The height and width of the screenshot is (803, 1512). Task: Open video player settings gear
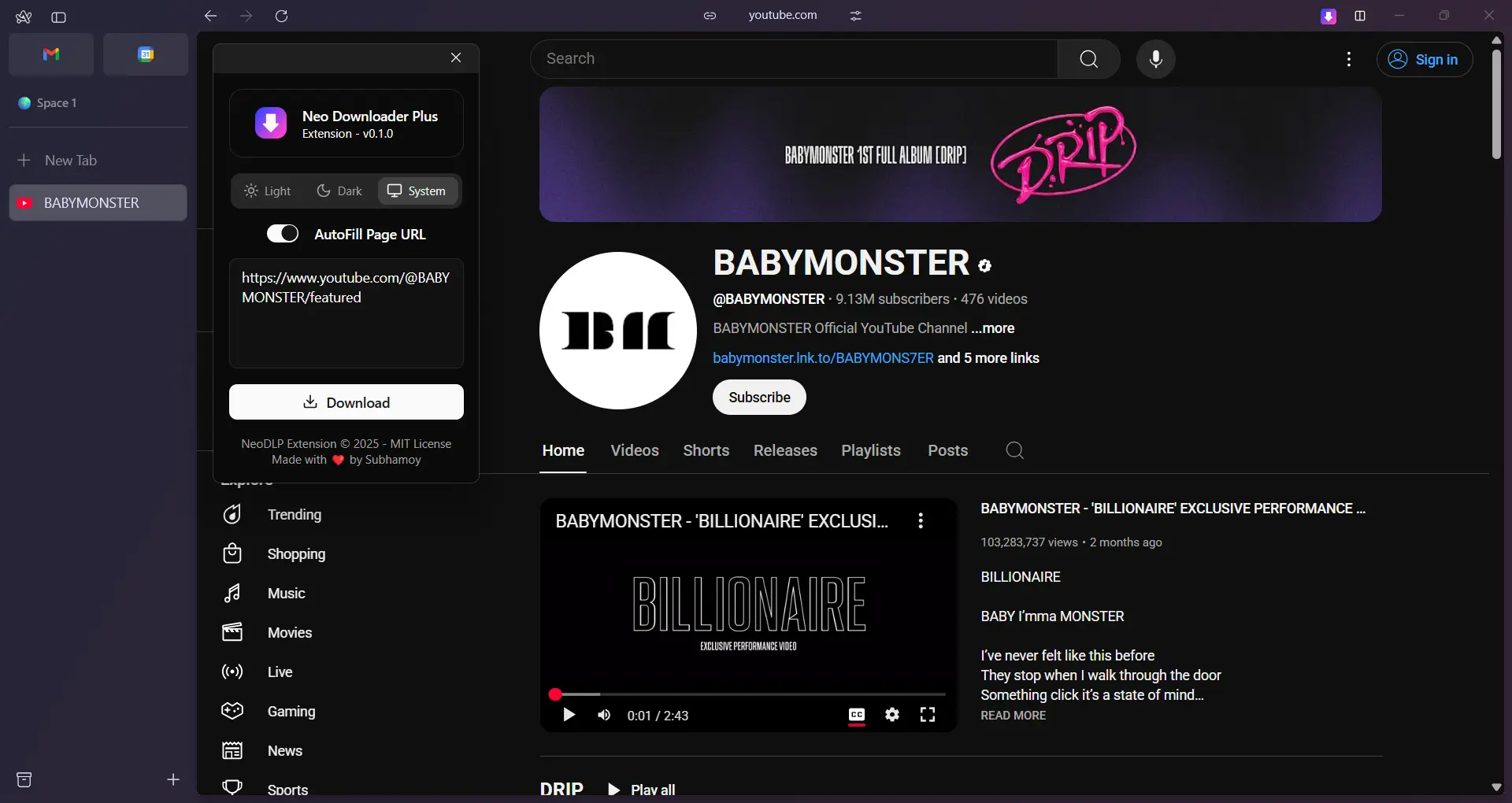pos(891,715)
